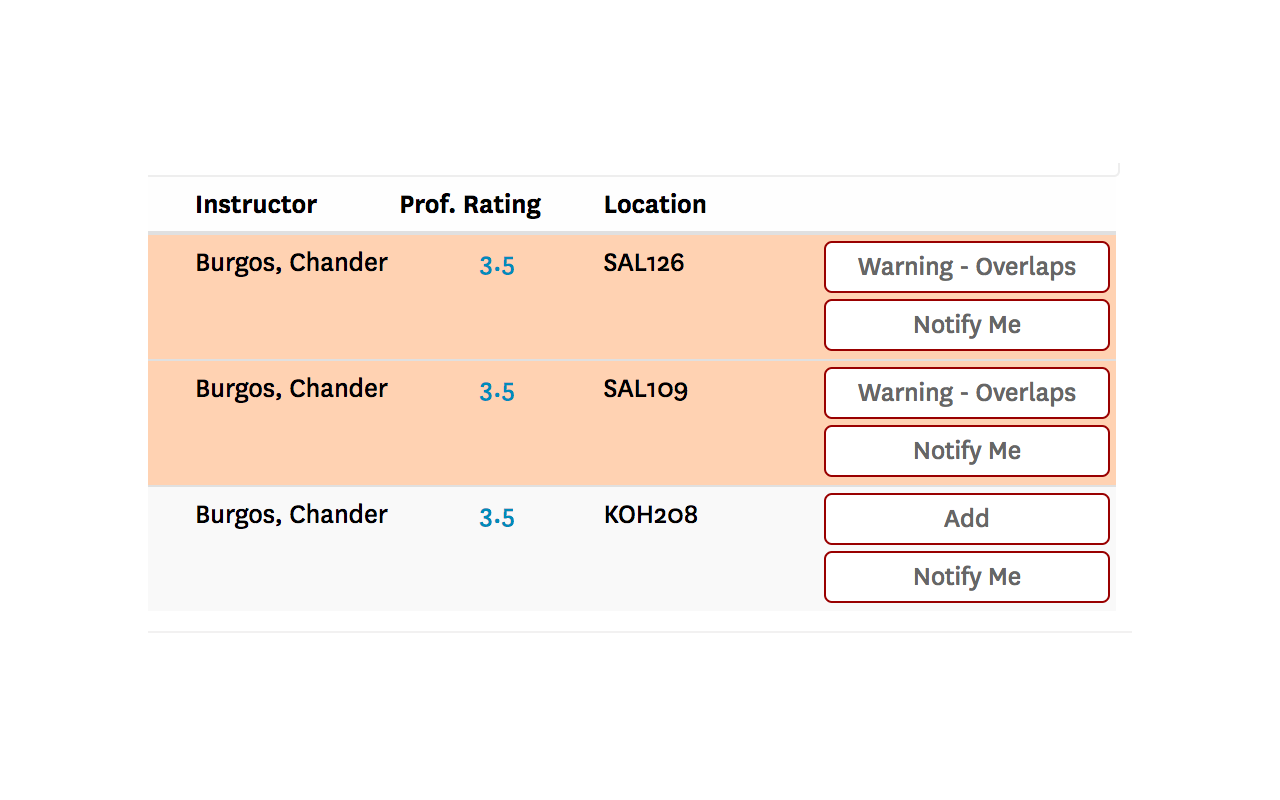Select instructor Burgos, Chander in the top row
1280x800 pixels.
coord(291,262)
